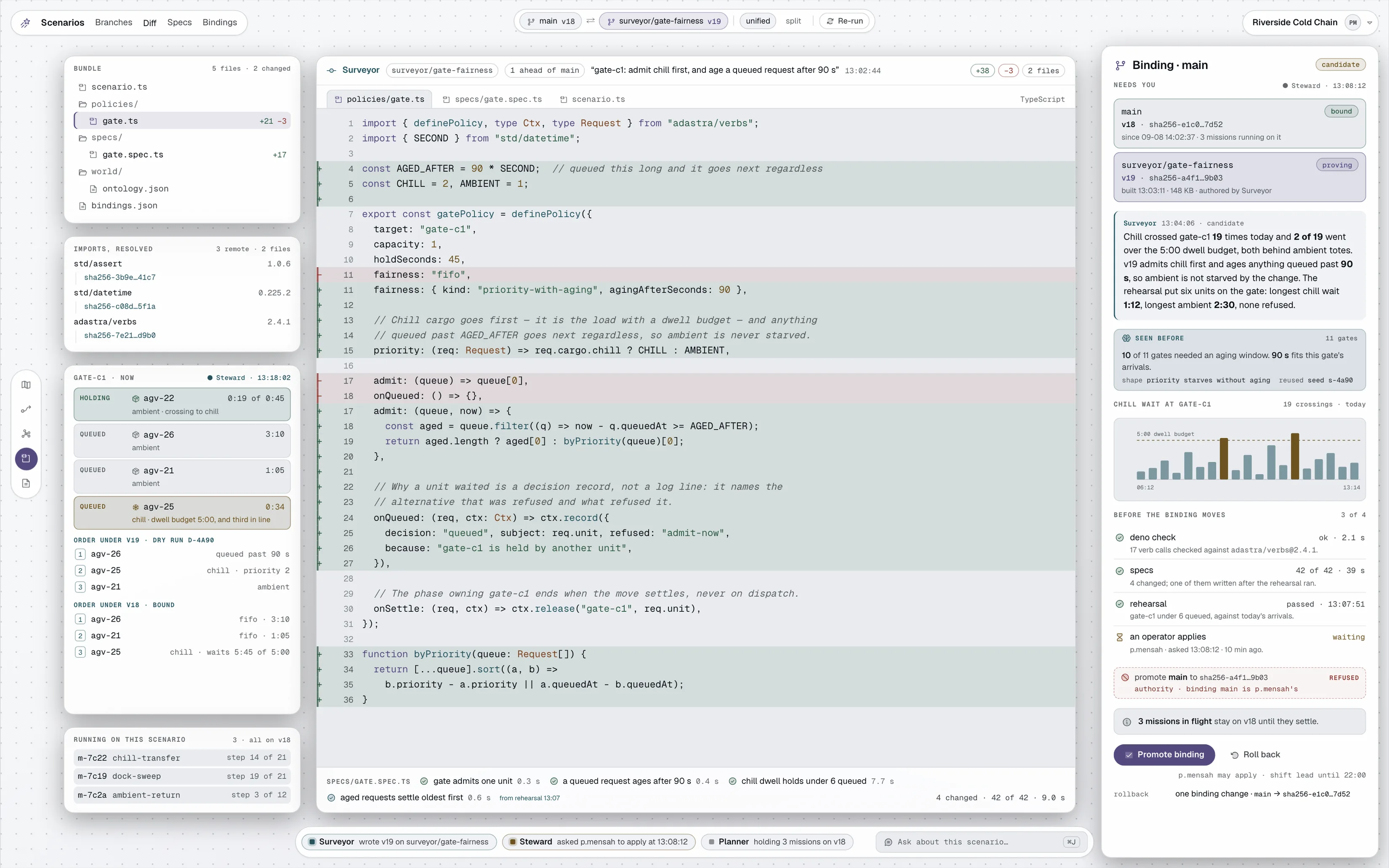Image resolution: width=1389 pixels, height=868 pixels.
Task: Open gate.ts in the bundle tree
Action: (182, 121)
